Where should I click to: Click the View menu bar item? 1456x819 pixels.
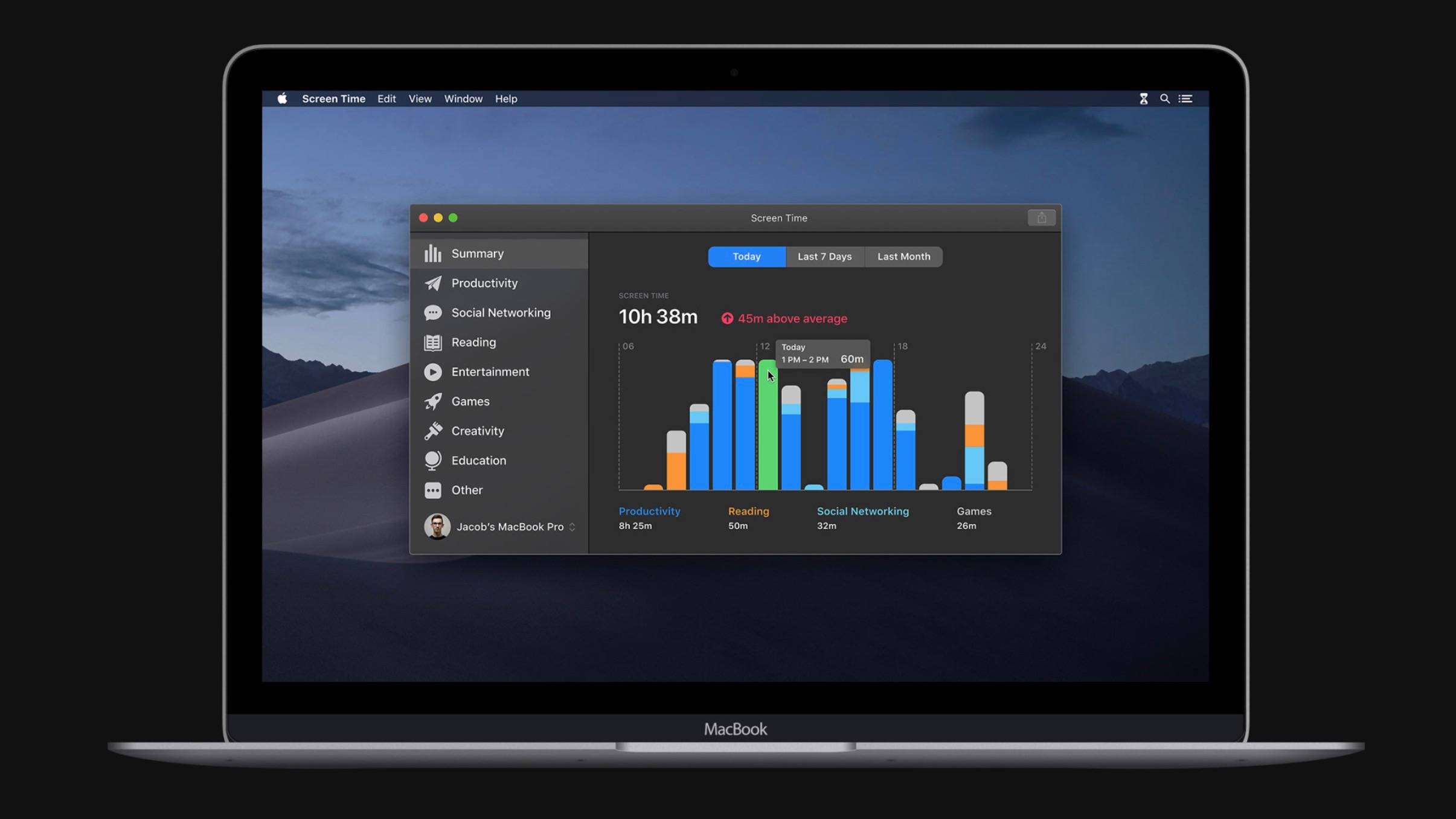click(419, 99)
